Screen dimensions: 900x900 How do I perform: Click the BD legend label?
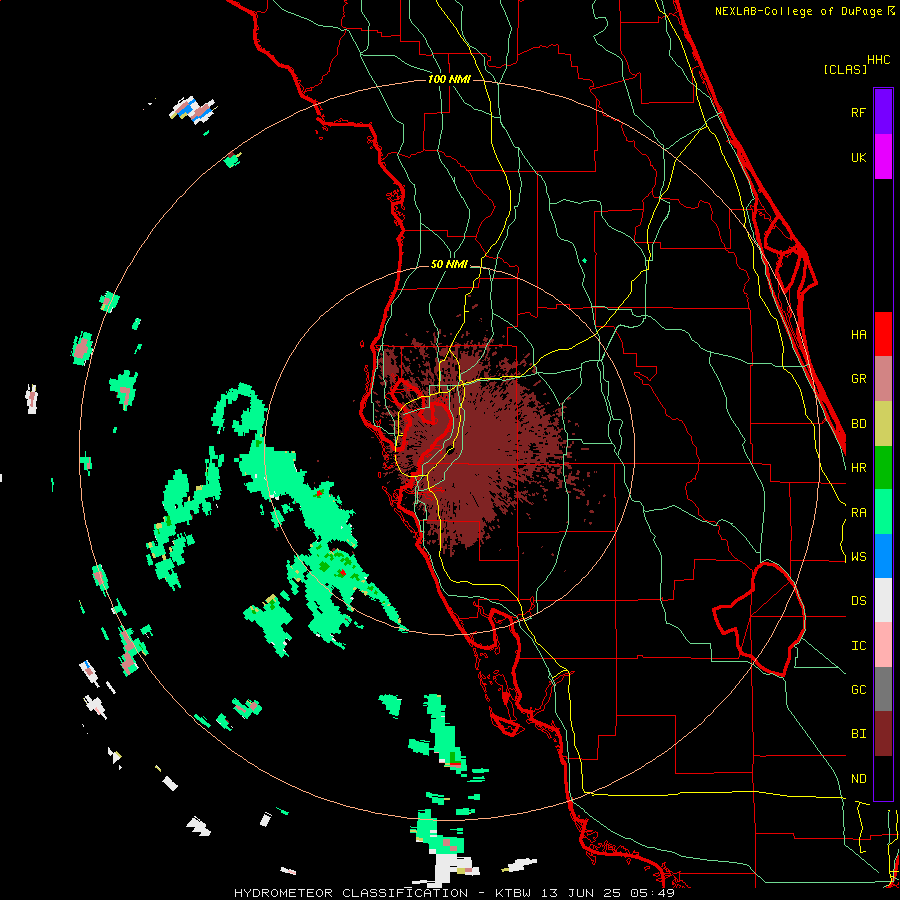click(x=858, y=424)
